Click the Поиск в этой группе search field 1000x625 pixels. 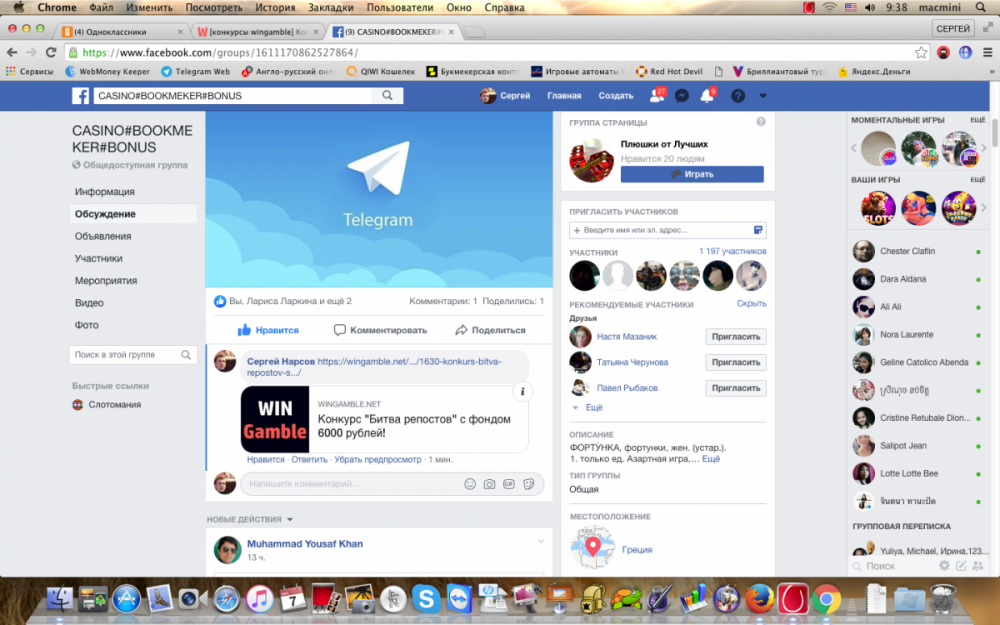click(x=125, y=355)
